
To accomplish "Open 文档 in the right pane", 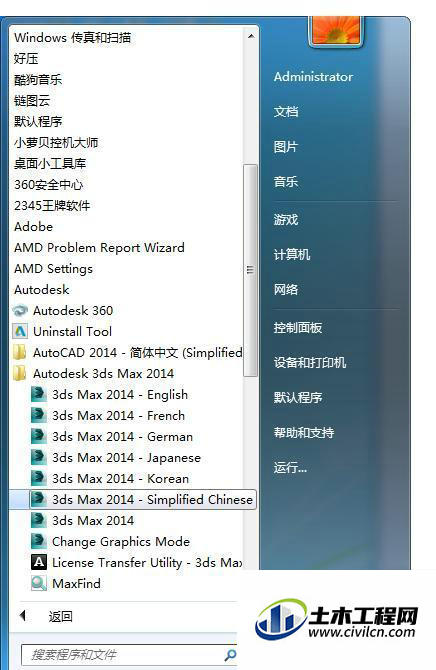I will tap(286, 112).
